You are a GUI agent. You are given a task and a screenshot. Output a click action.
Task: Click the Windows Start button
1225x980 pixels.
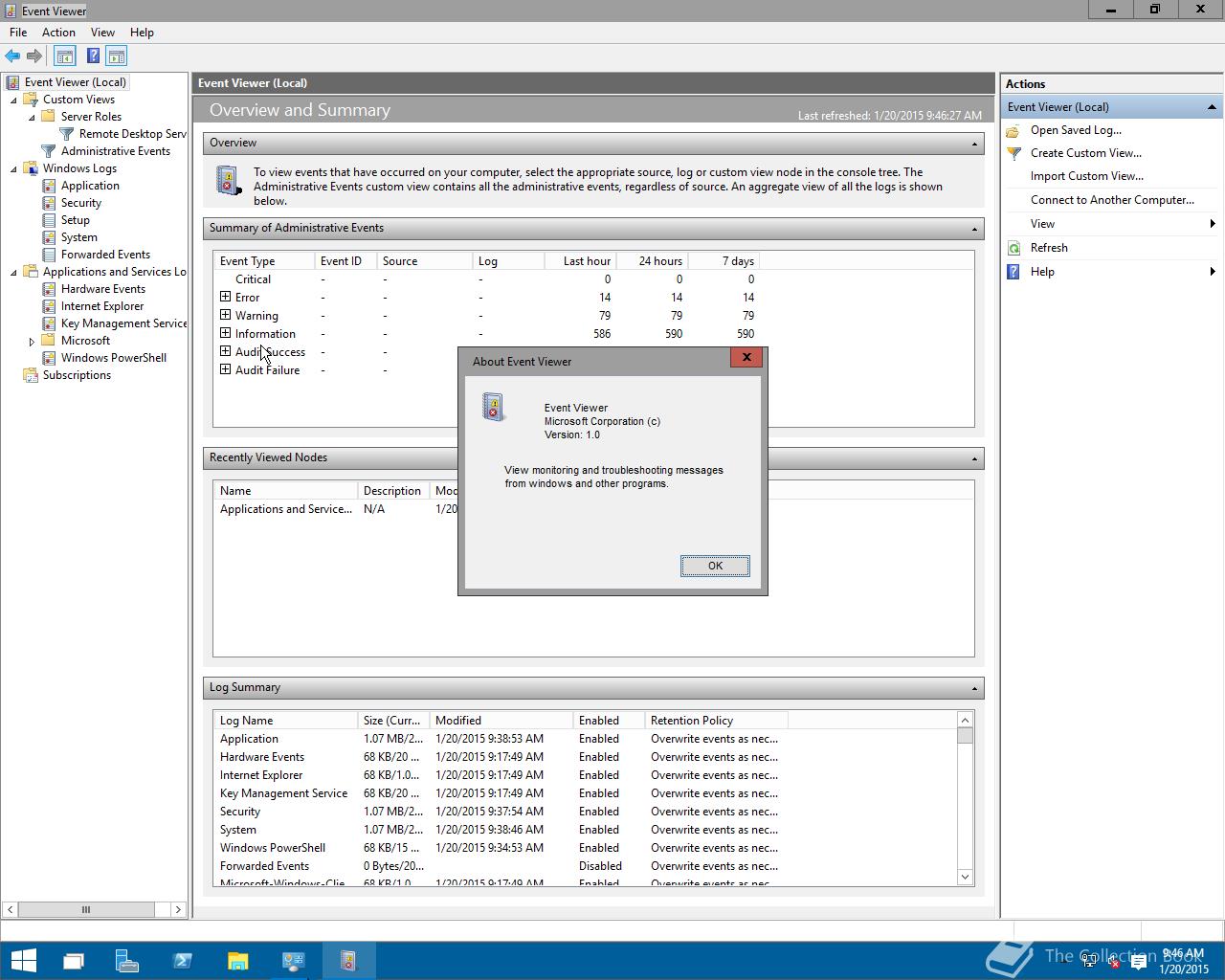click(23, 961)
